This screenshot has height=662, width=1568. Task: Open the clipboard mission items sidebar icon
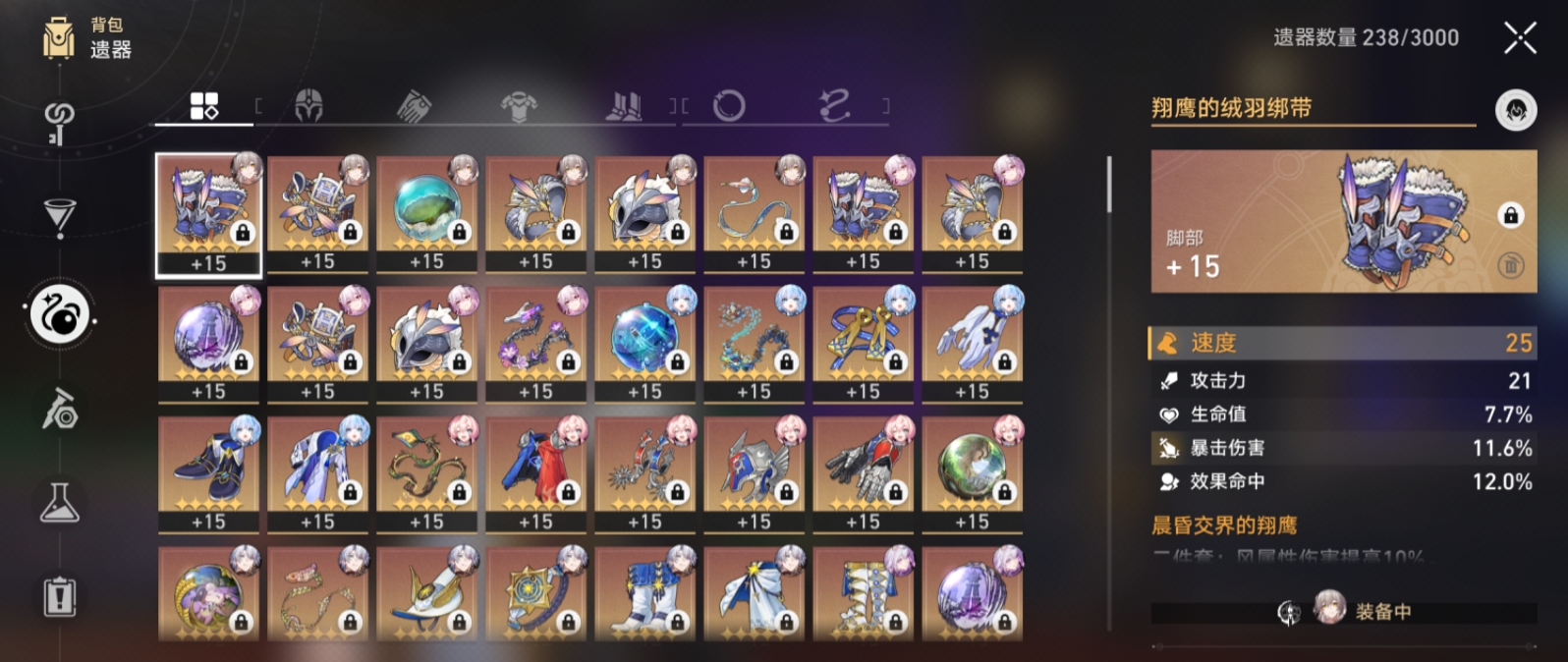(59, 596)
